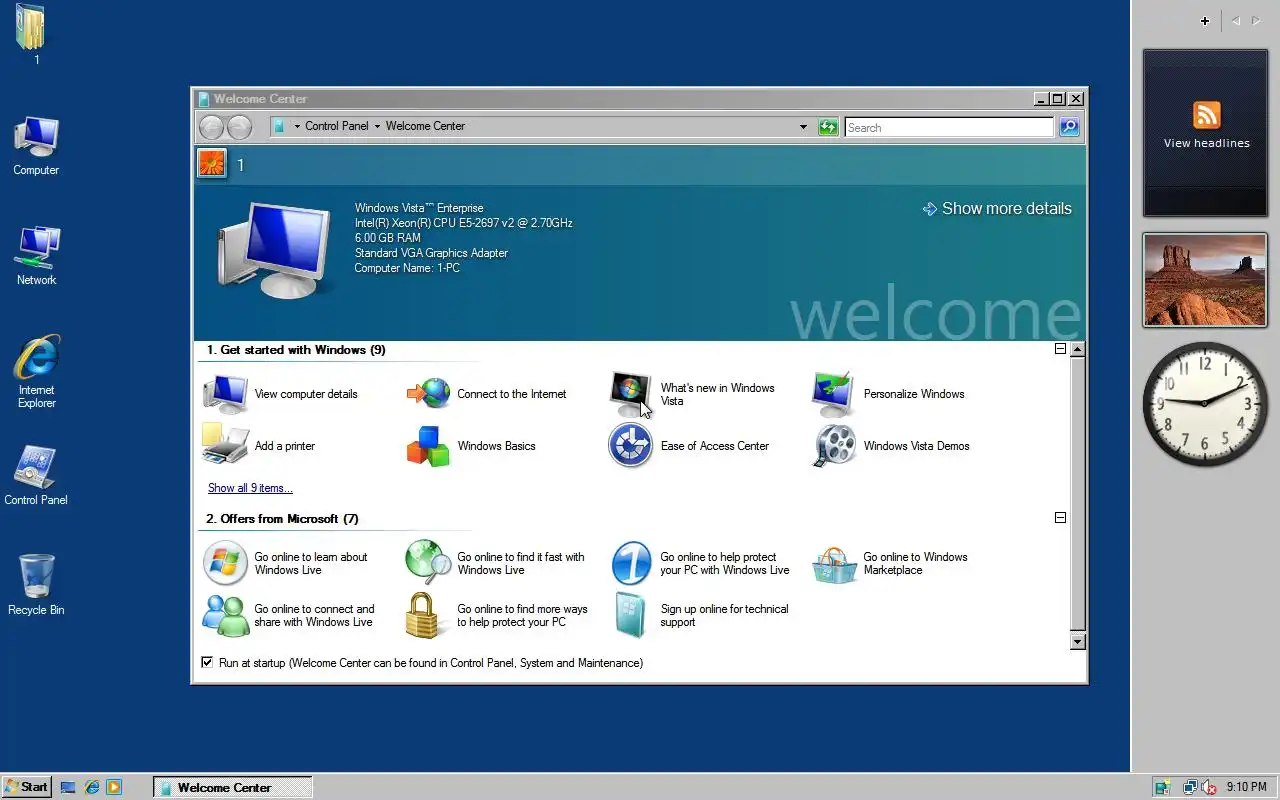Open Ease of Access Center
Image resolution: width=1280 pixels, height=800 pixels.
689,446
